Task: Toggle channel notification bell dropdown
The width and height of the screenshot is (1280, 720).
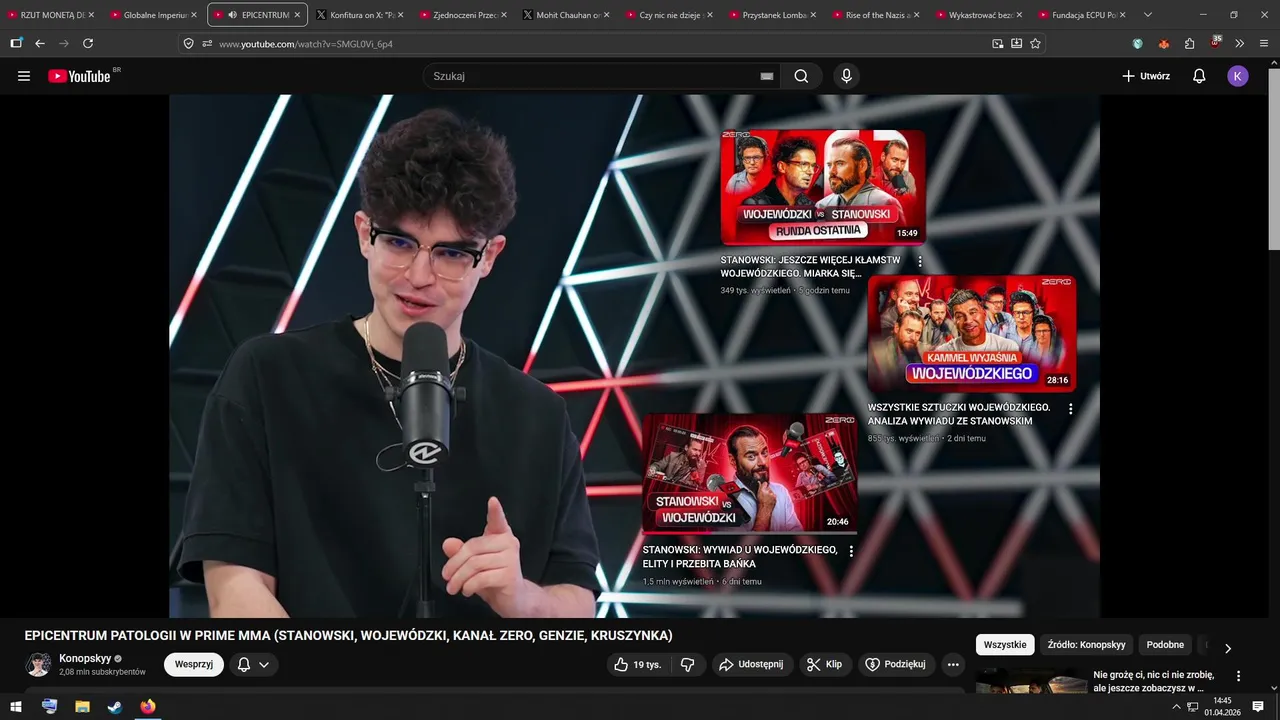Action: click(x=253, y=664)
